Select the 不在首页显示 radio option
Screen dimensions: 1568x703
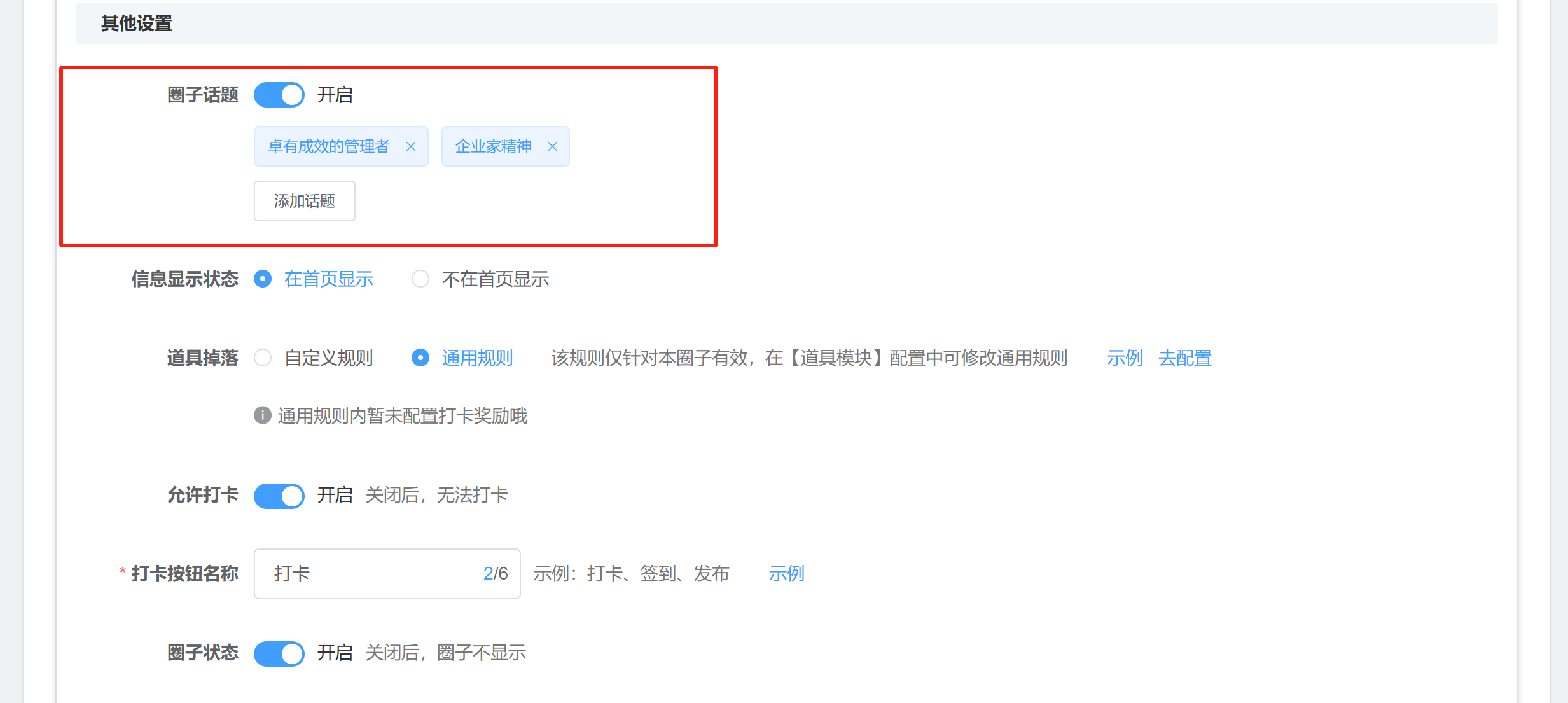pyautogui.click(x=420, y=279)
